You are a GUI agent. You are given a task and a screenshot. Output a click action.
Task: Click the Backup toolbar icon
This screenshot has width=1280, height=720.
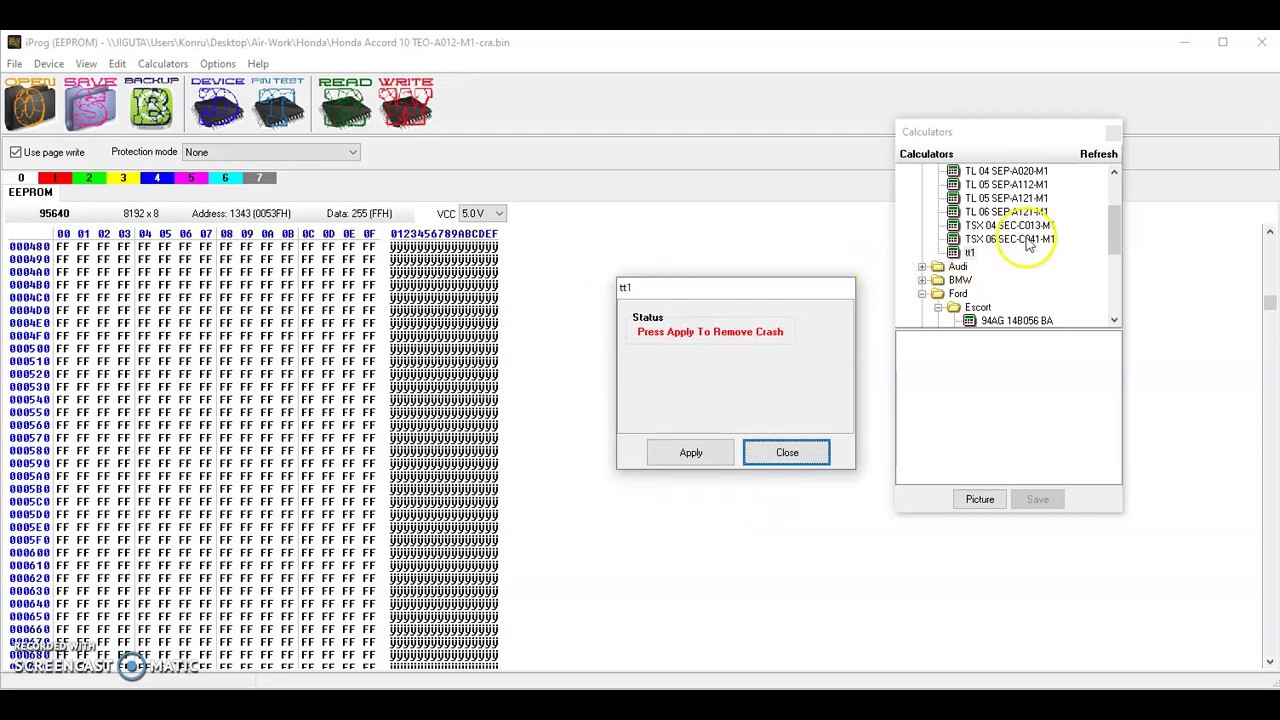click(x=151, y=104)
